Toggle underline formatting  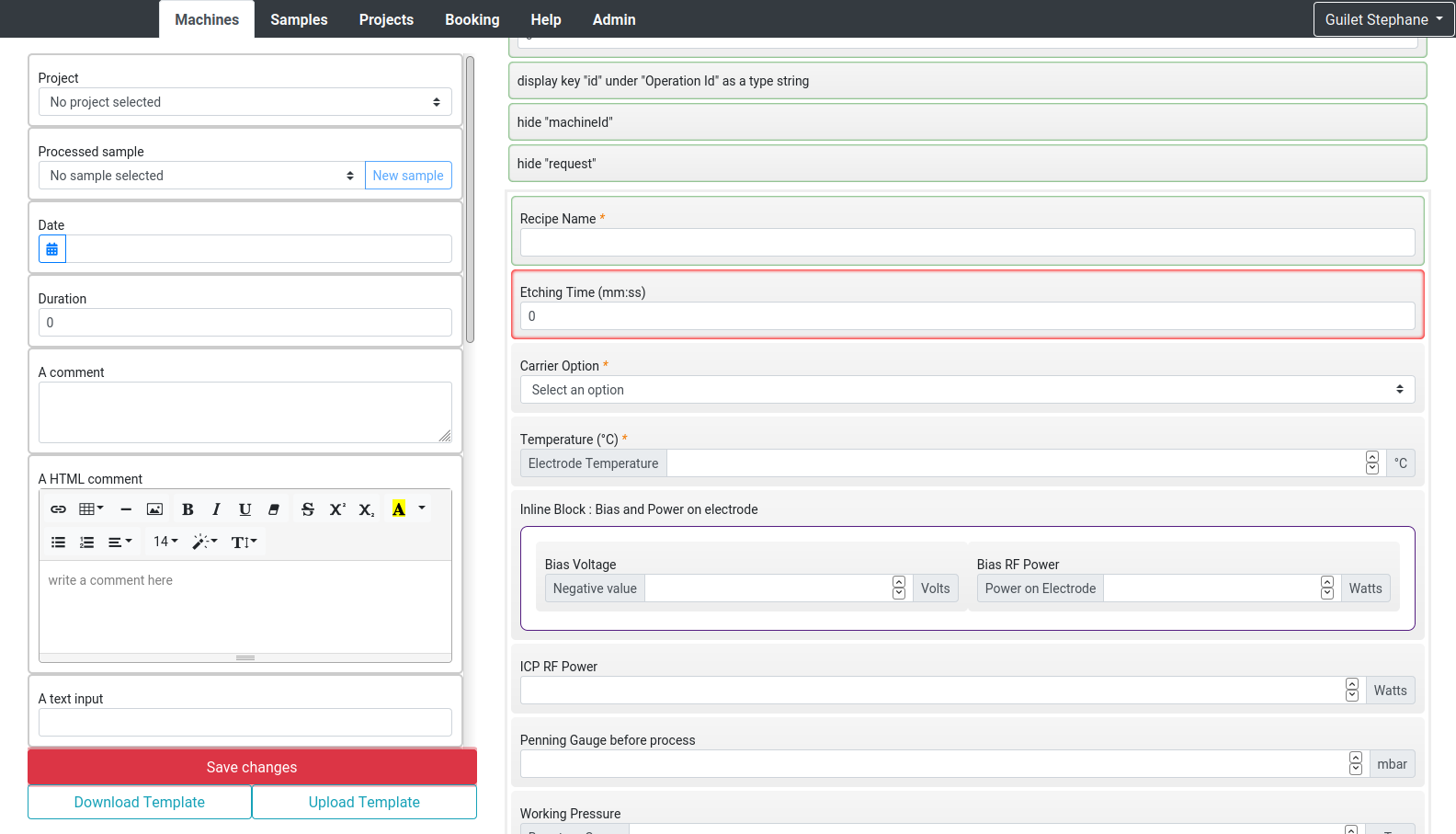[x=245, y=509]
